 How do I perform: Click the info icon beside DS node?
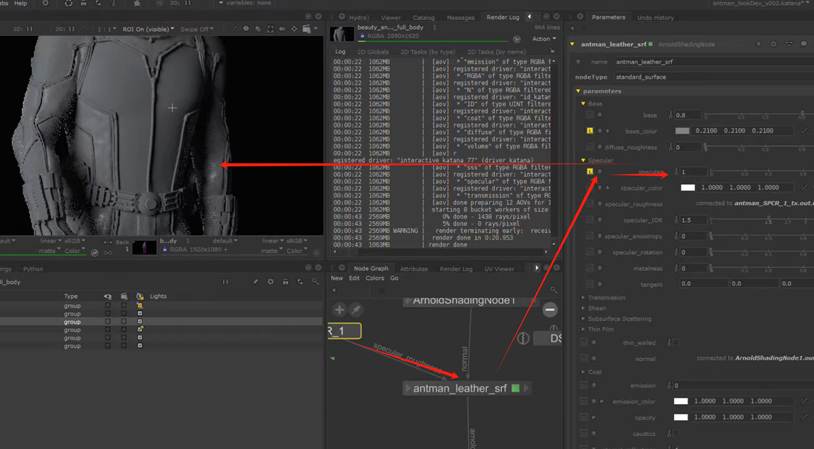[522, 338]
